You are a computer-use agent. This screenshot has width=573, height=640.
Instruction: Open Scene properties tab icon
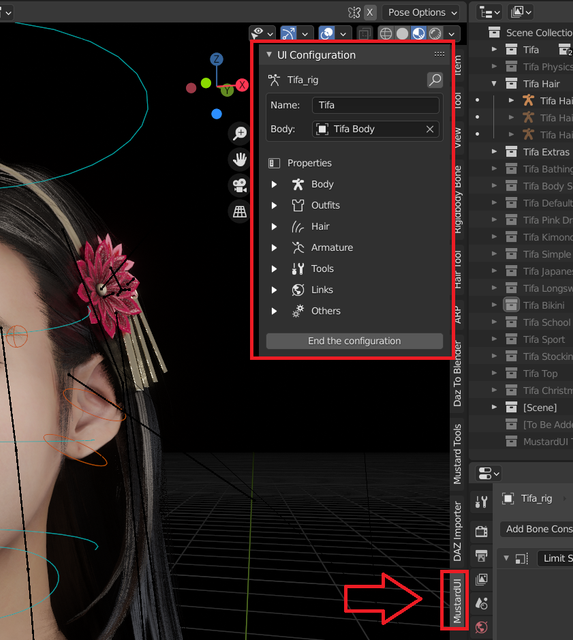(481, 604)
